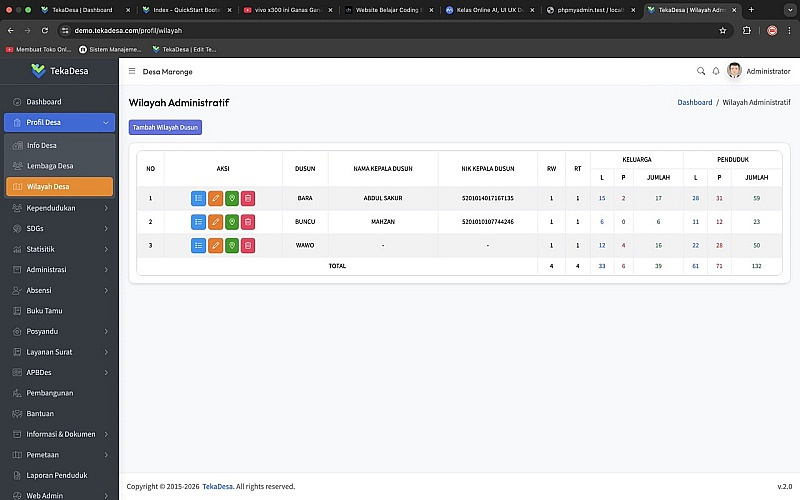Click the blue list icon for dusun BARA
The image size is (800, 500).
tap(198, 198)
